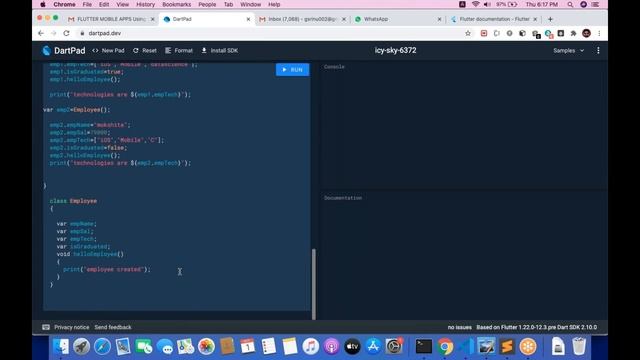Viewport: 640px width, 360px height.
Task: Open Podcasts from the Dock
Action: [x=331, y=347]
